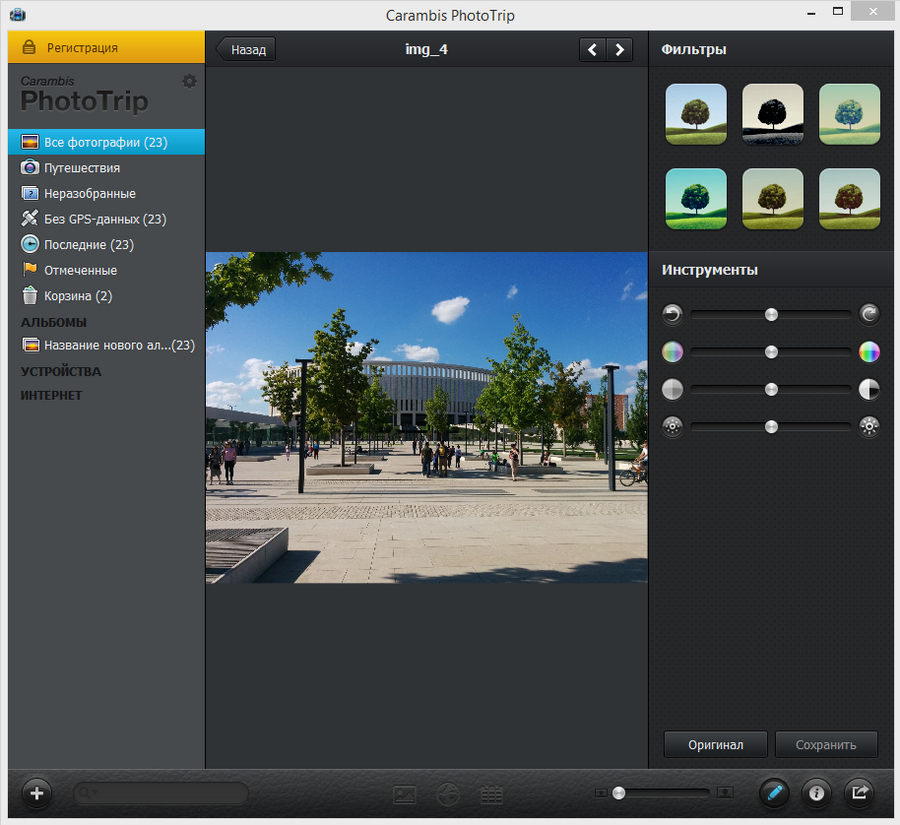The height and width of the screenshot is (825, 900).
Task: Click the increase saturation rainbow icon
Action: coord(869,352)
